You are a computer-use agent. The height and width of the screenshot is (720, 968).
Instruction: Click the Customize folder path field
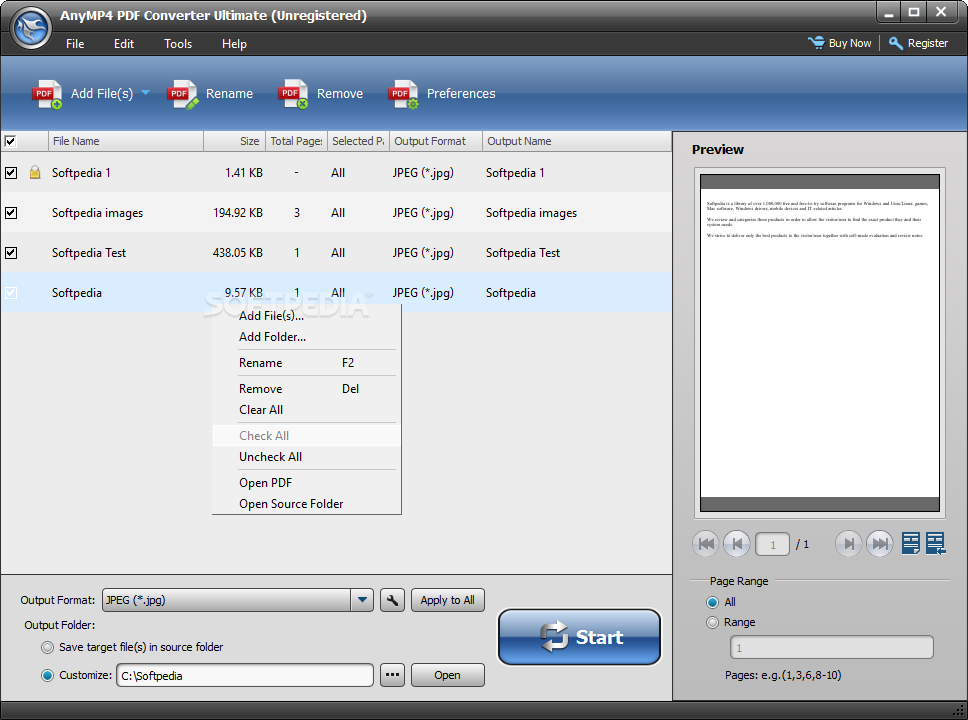click(245, 675)
